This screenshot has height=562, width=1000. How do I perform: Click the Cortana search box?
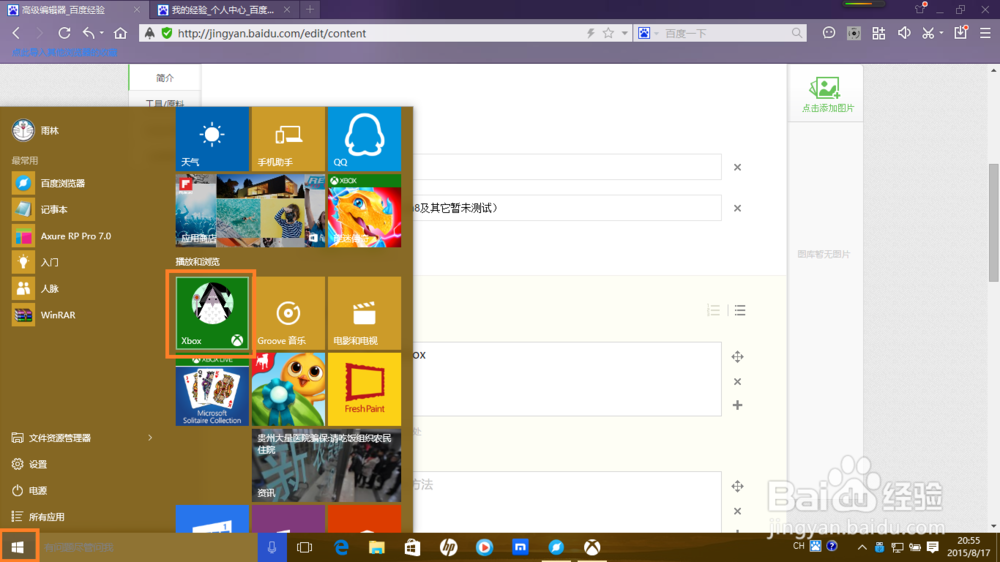147,547
